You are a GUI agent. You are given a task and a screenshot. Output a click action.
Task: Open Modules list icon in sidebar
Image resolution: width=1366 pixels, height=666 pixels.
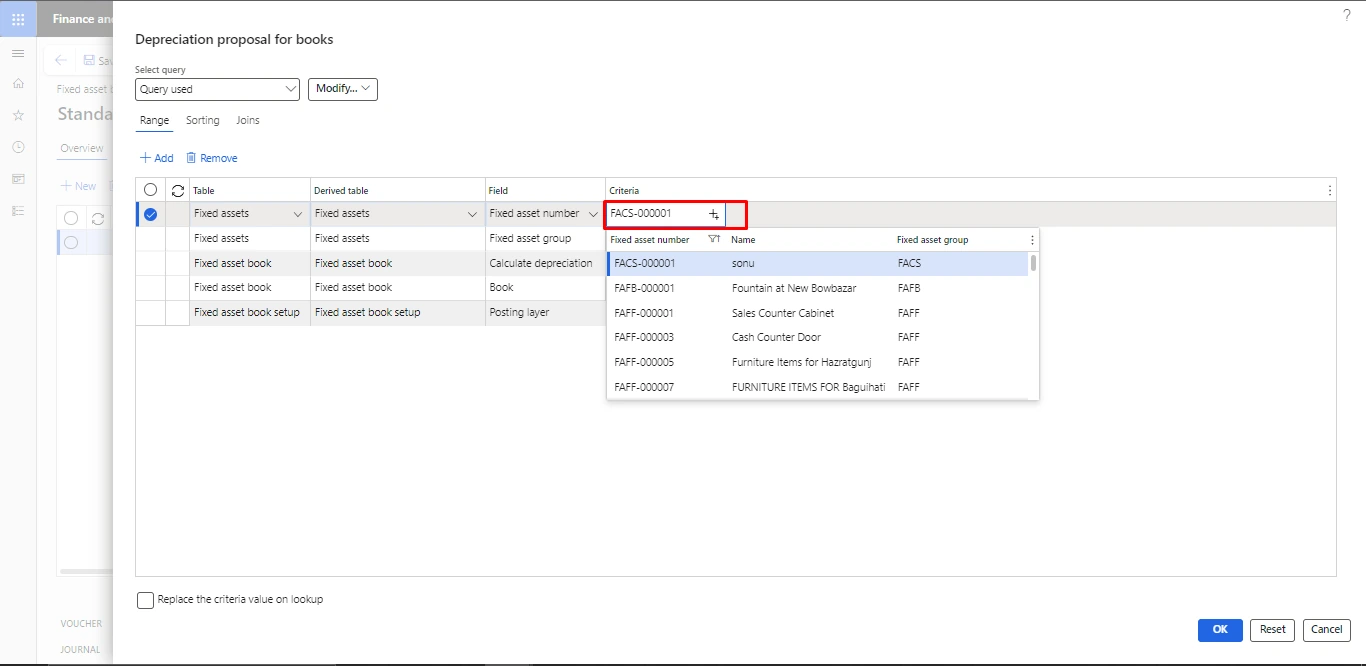(x=18, y=211)
